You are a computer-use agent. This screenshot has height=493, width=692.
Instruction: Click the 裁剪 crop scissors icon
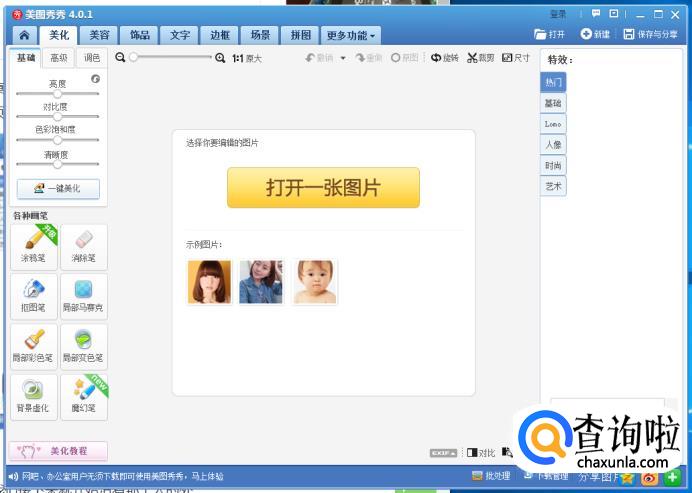pos(480,58)
